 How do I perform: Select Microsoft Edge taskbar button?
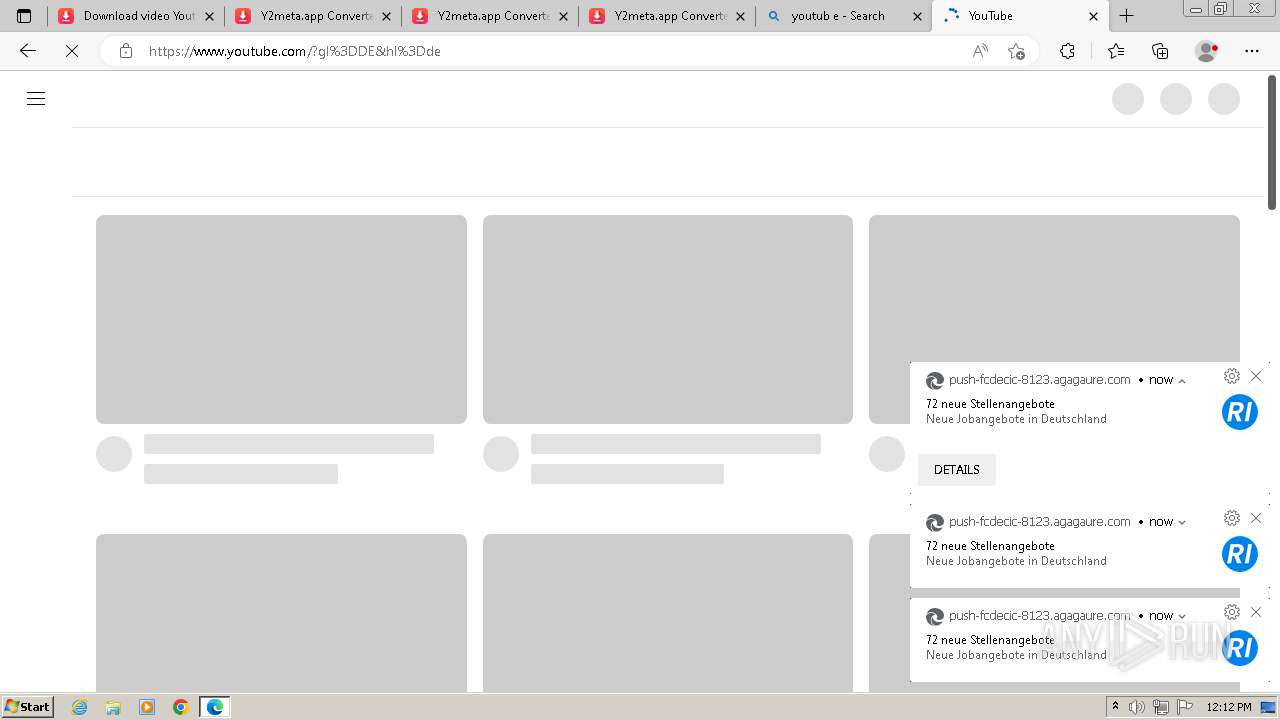(215, 707)
